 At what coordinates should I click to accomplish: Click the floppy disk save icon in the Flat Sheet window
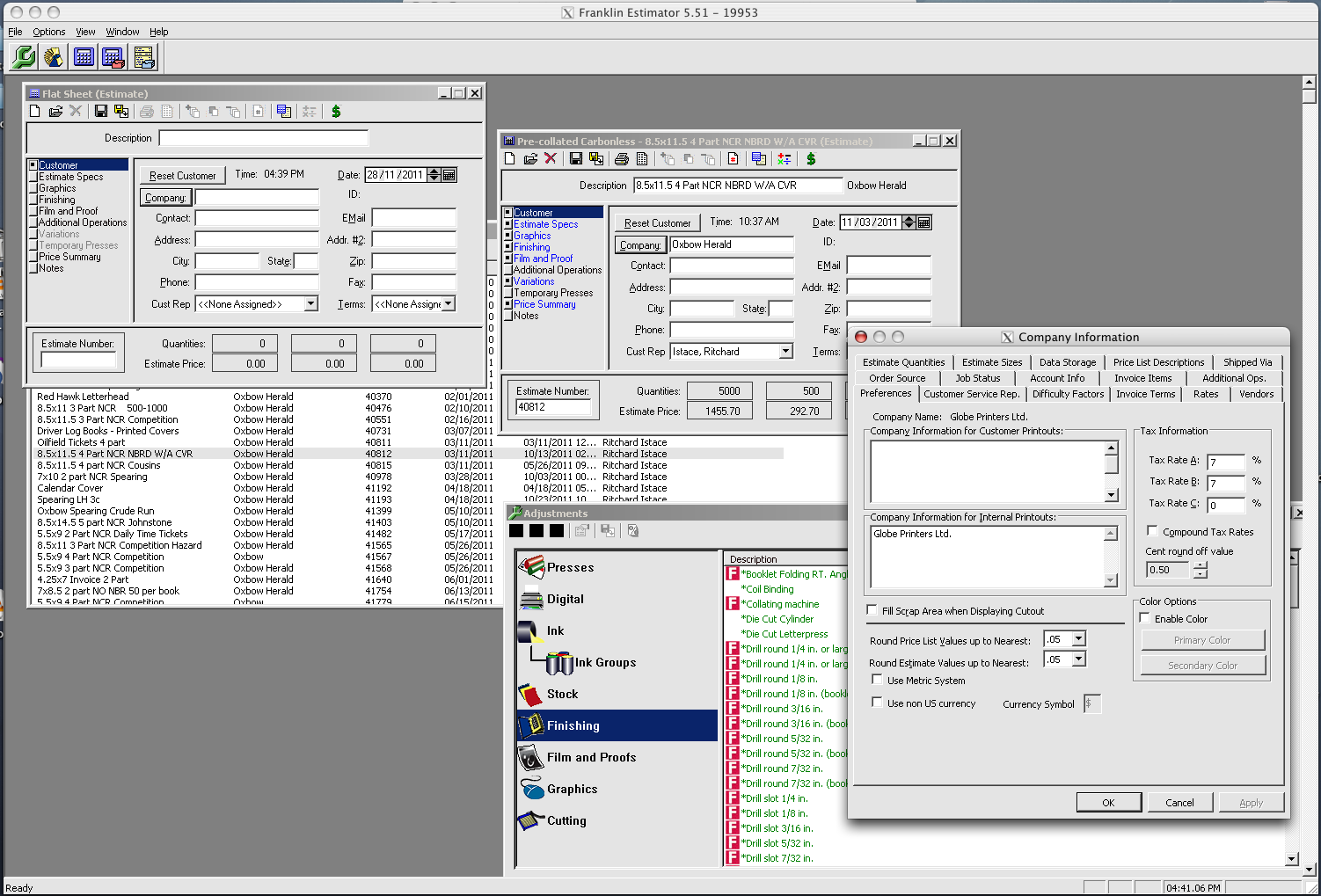click(101, 112)
